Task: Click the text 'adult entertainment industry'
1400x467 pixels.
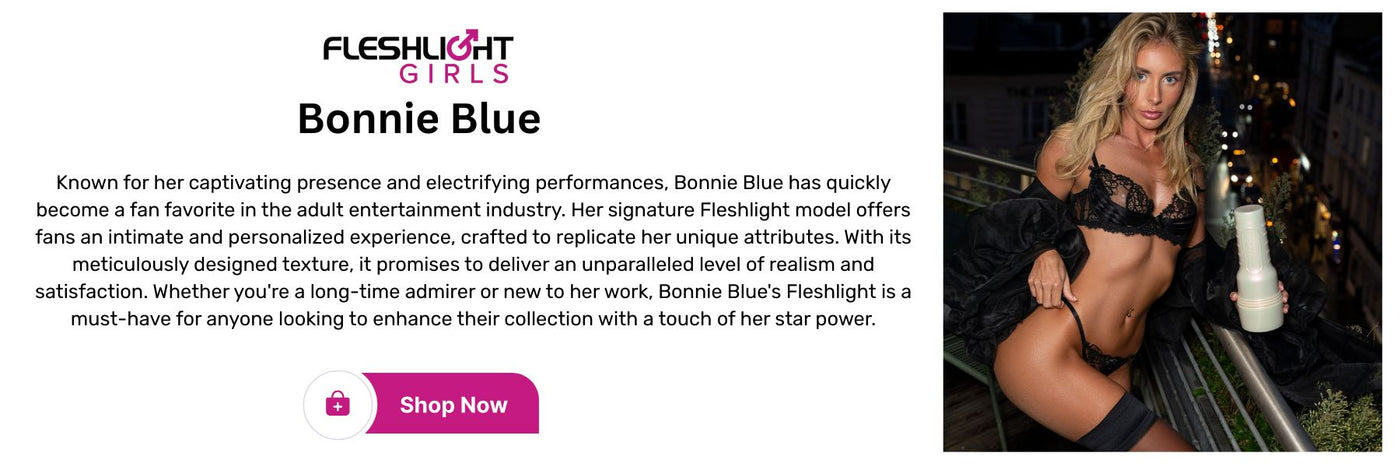Action: tap(438, 211)
